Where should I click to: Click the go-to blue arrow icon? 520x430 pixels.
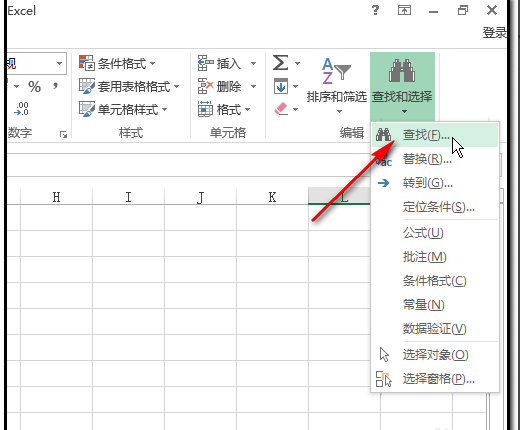tap(383, 183)
